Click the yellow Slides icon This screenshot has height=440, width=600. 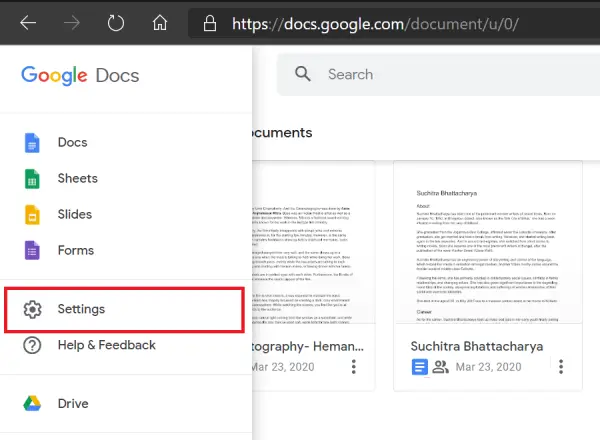coord(32,215)
